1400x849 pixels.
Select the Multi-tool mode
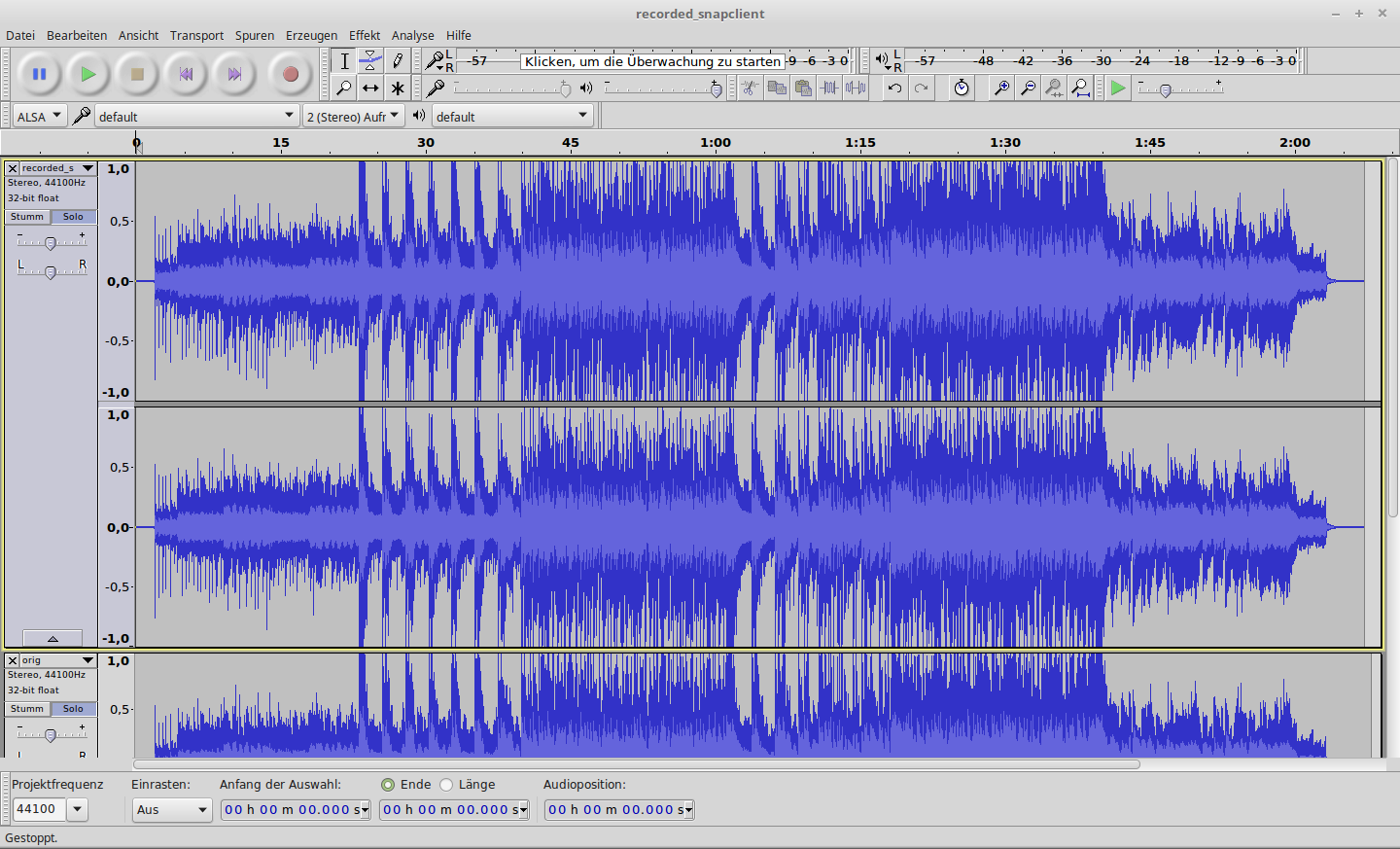(399, 88)
